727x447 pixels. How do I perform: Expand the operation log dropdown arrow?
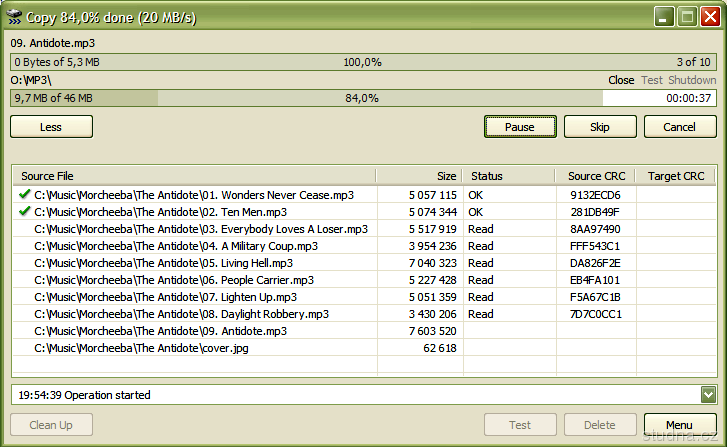pos(708,395)
